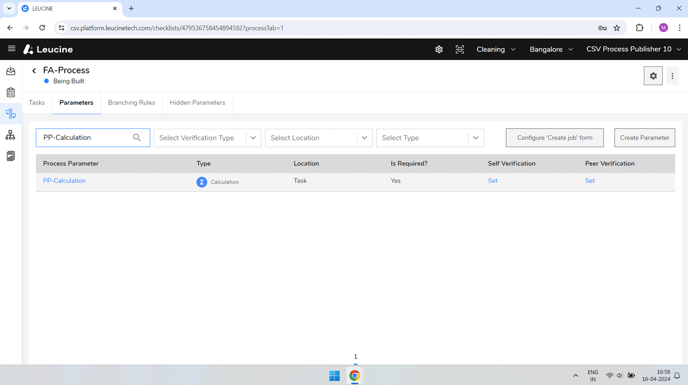Open the Hidden Parameters tab
This screenshot has width=688, height=385.
[197, 103]
